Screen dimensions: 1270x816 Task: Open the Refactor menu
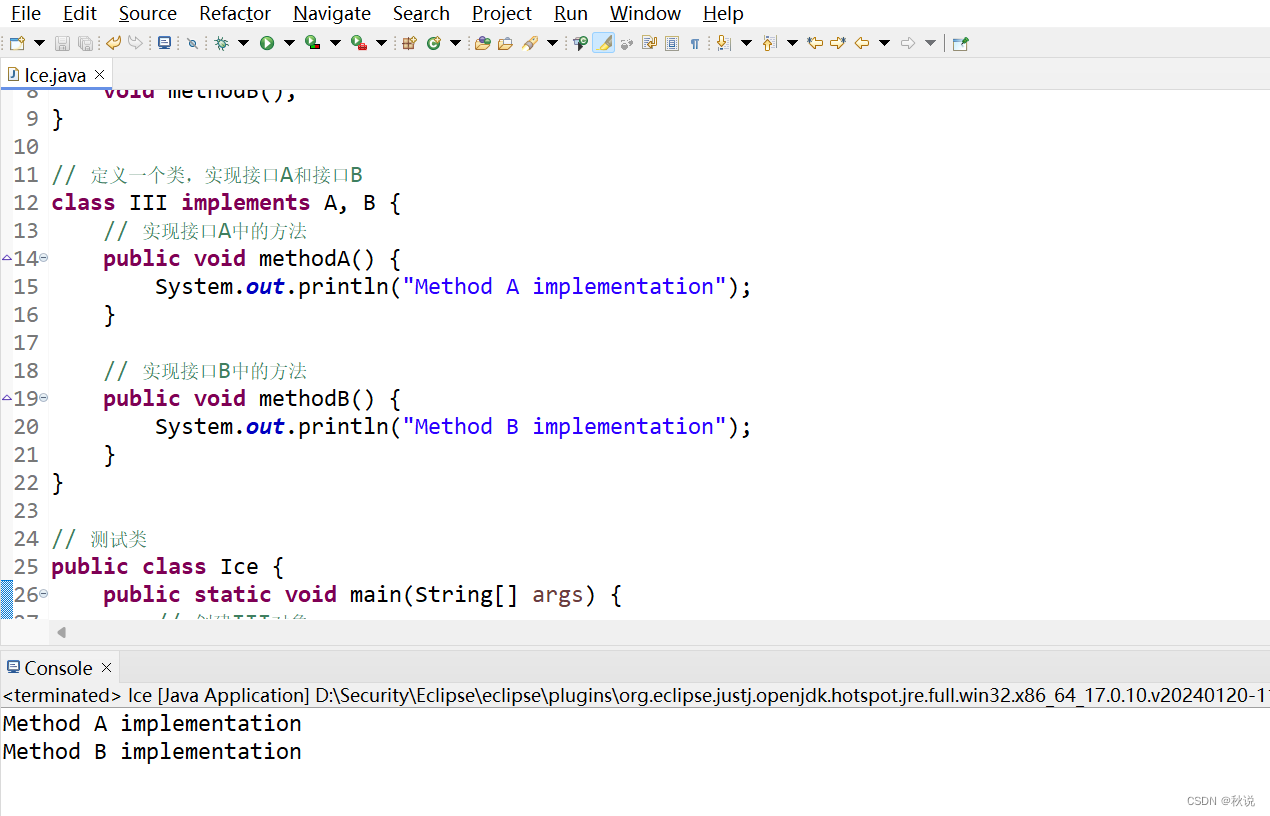click(235, 13)
